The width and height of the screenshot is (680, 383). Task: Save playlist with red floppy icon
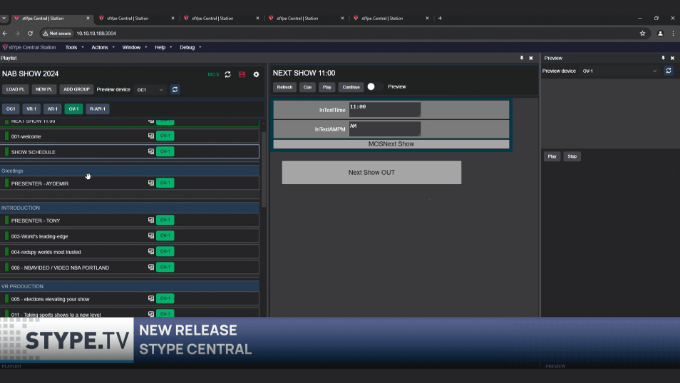[242, 74]
